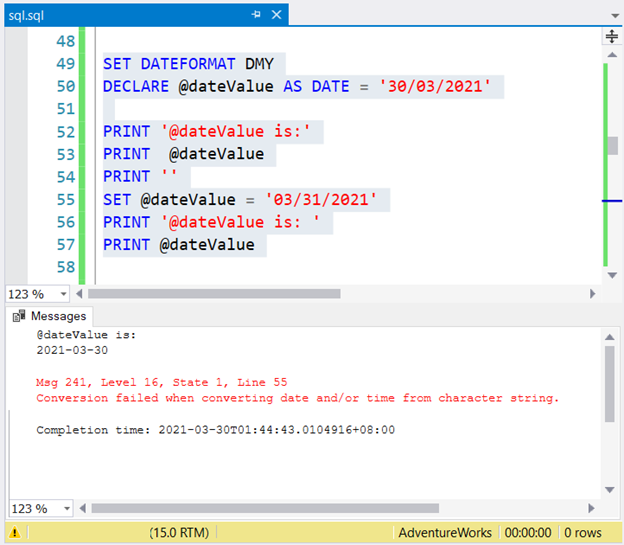Switch to the Messages tab
Screen dimensions: 624x545
[x=49, y=316]
